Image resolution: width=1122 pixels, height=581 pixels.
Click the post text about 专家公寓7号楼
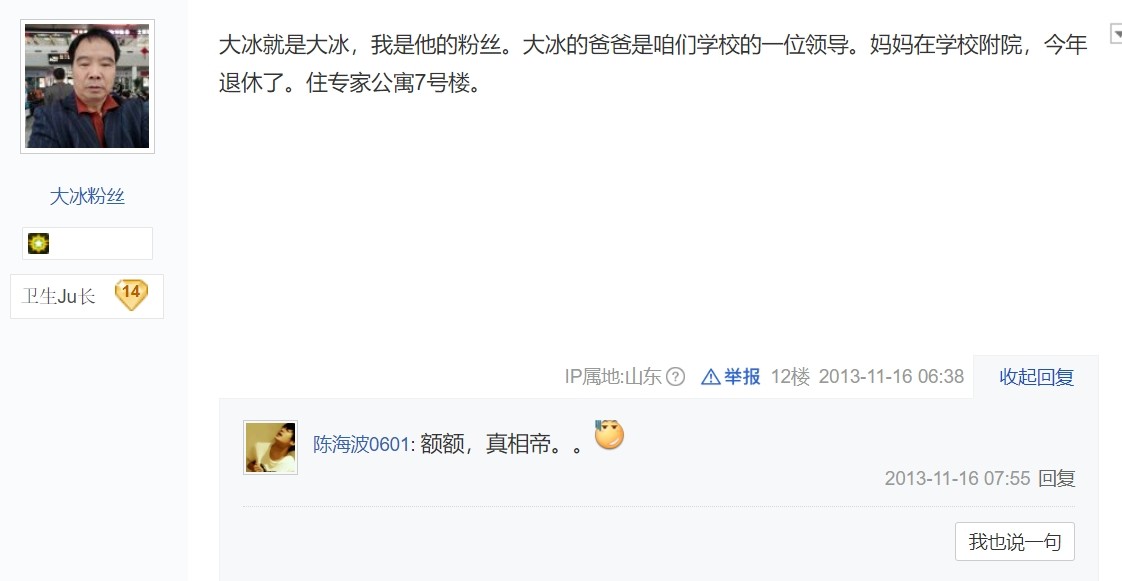pyautogui.click(x=653, y=64)
